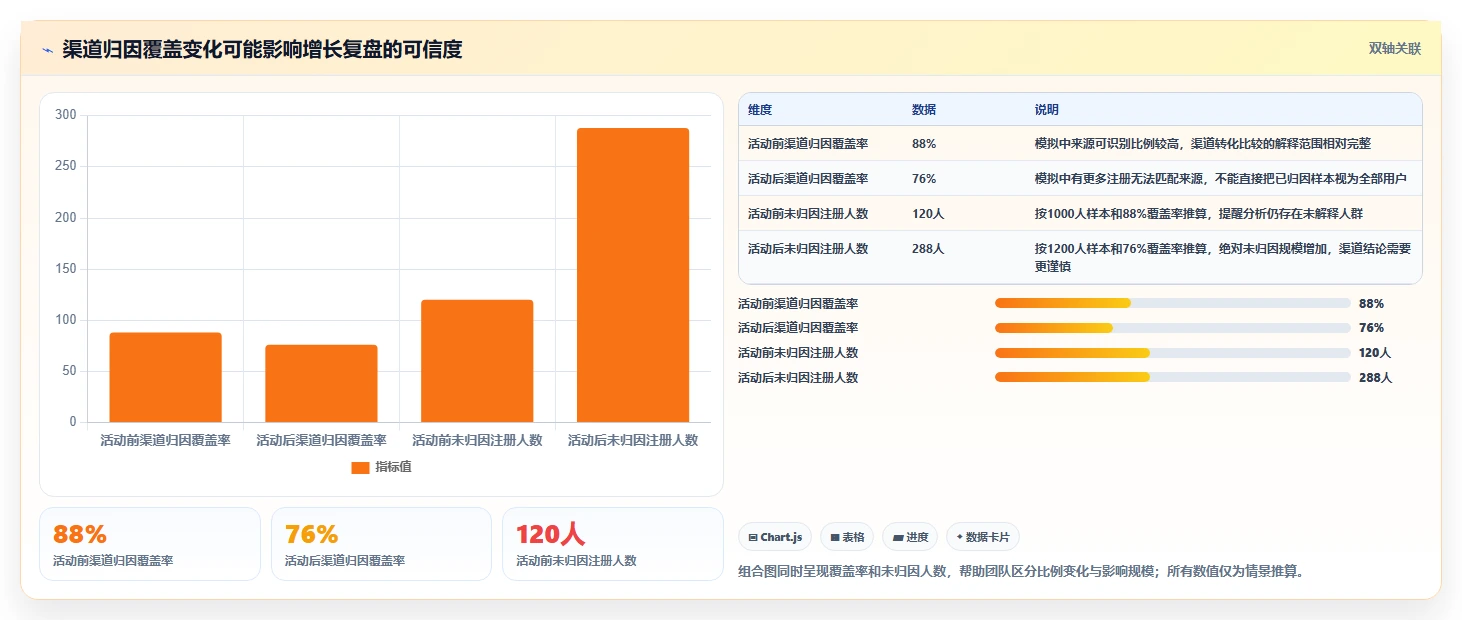Click table cell 活动前渠道归因覆盖率
This screenshot has width=1462, height=620.
[x=808, y=144]
